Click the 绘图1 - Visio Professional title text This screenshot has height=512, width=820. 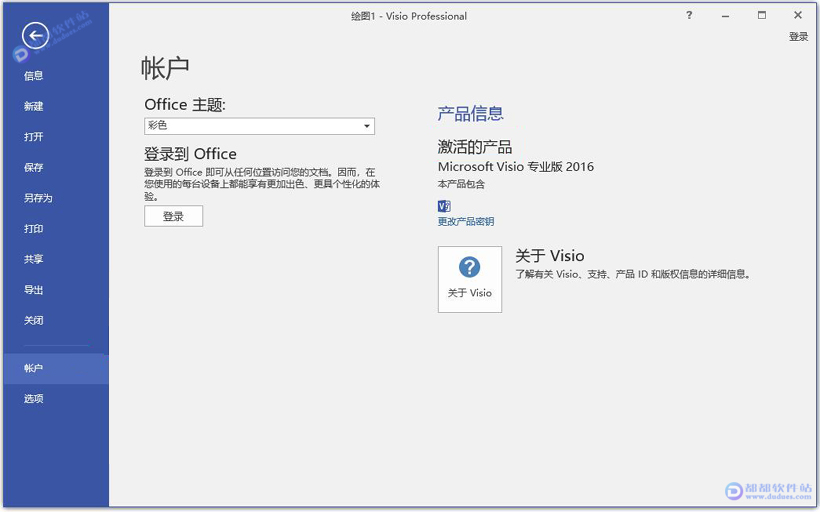(409, 16)
